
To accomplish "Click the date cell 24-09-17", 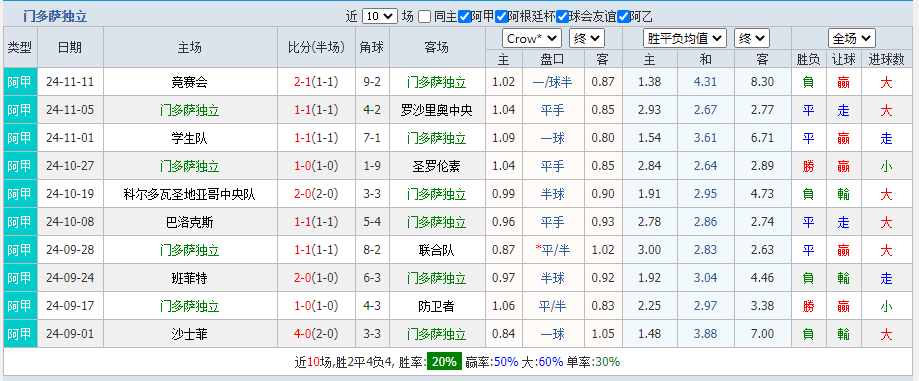I will click(x=70, y=306).
